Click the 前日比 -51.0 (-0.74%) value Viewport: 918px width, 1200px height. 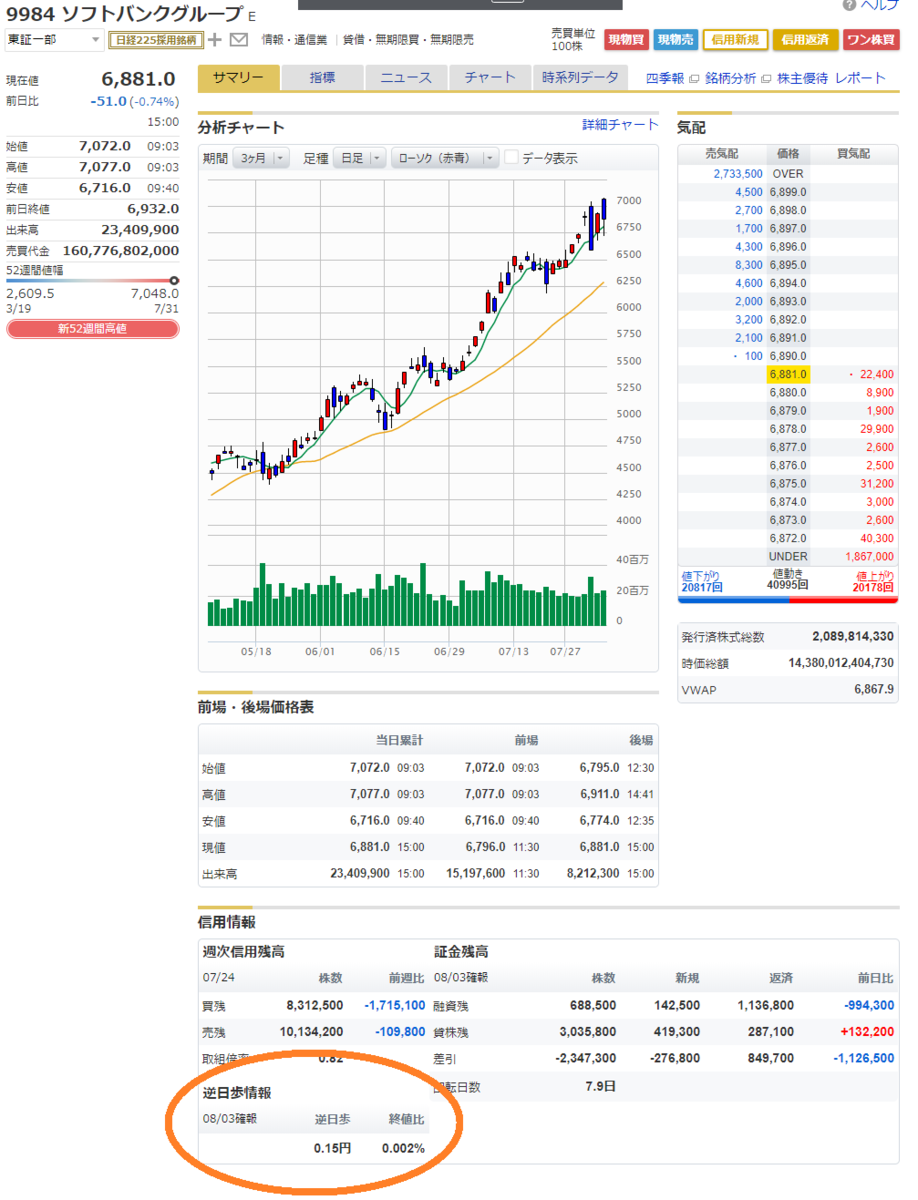click(135, 101)
